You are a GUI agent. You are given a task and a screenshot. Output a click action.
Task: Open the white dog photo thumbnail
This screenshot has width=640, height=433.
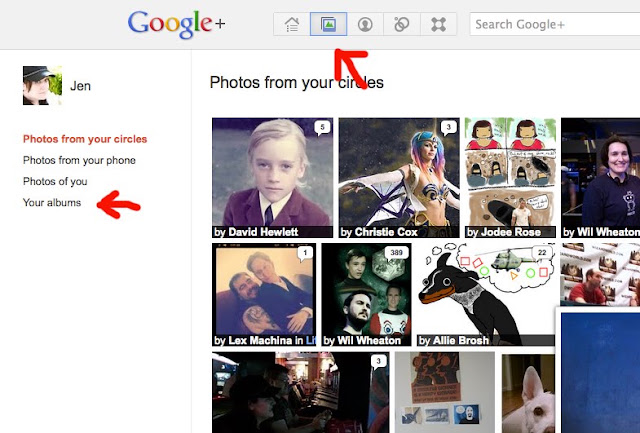[528, 393]
